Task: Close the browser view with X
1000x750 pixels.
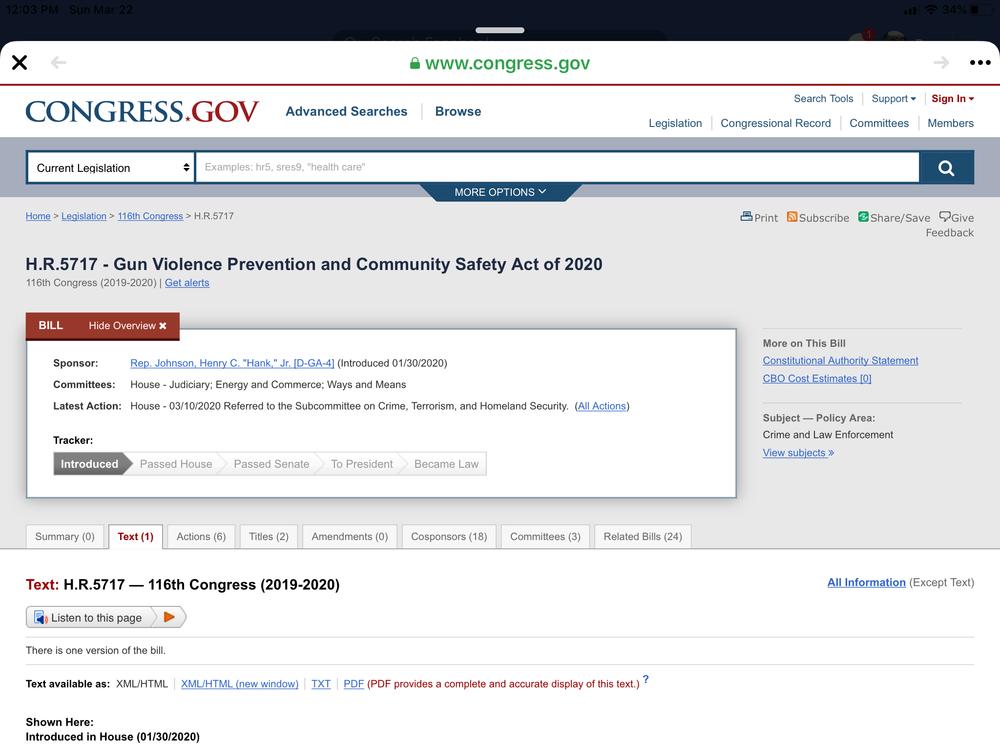Action: click(19, 63)
